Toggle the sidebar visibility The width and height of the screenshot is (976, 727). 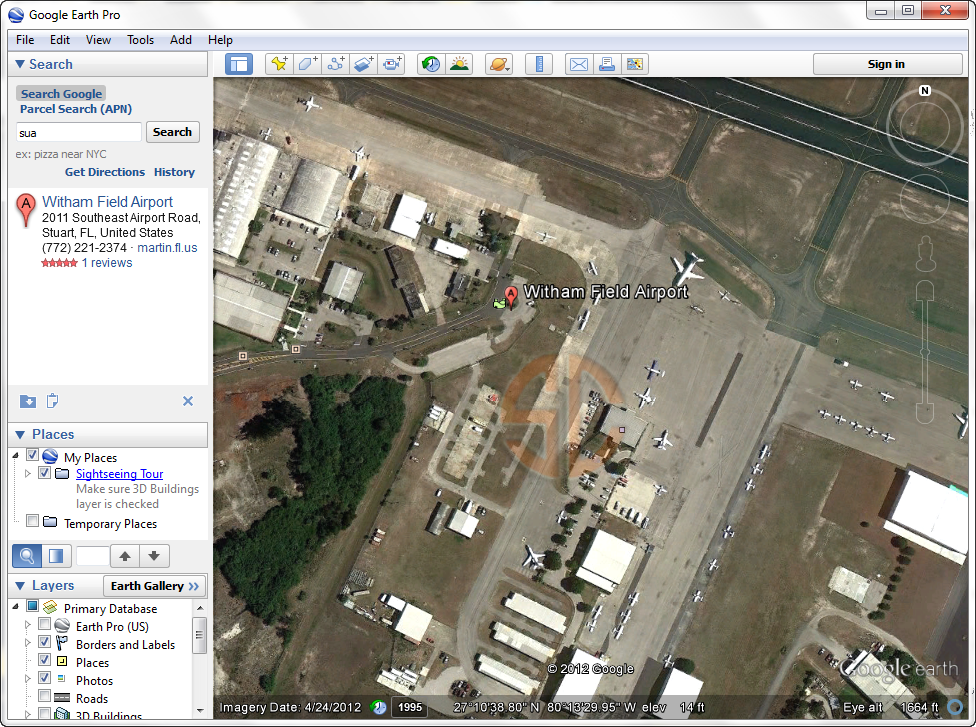tap(238, 63)
